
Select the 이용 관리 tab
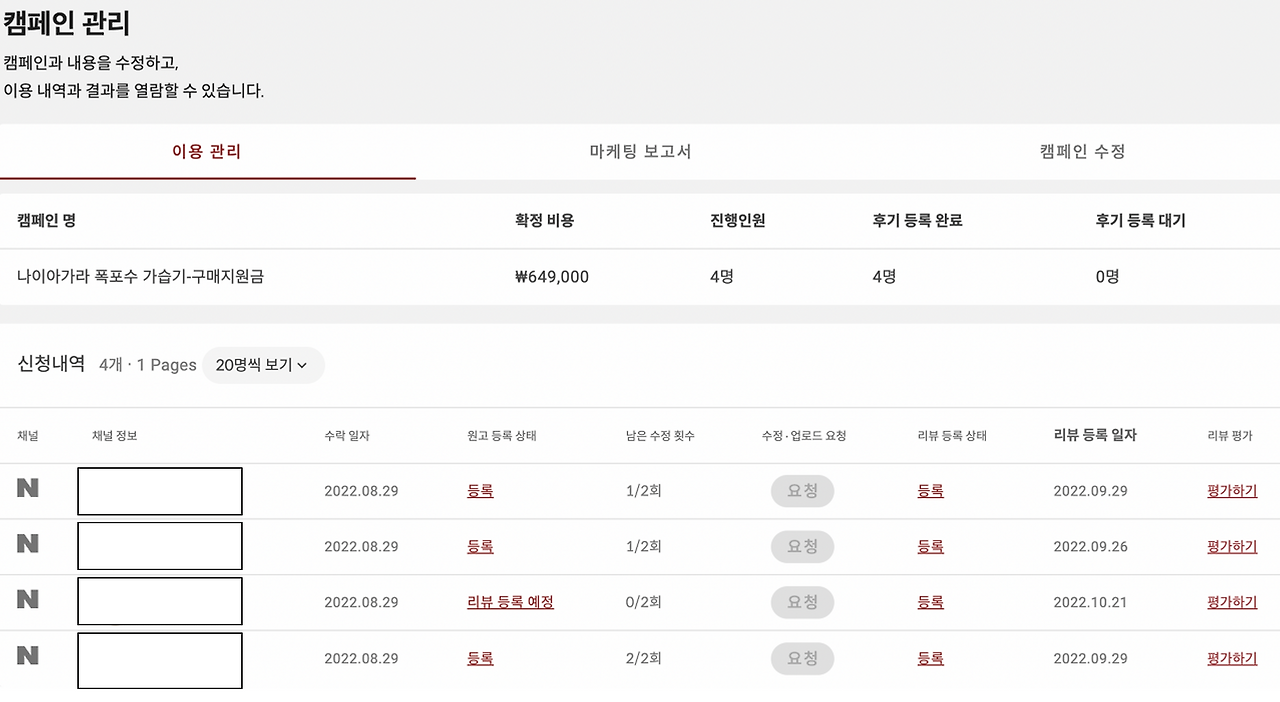coord(207,152)
